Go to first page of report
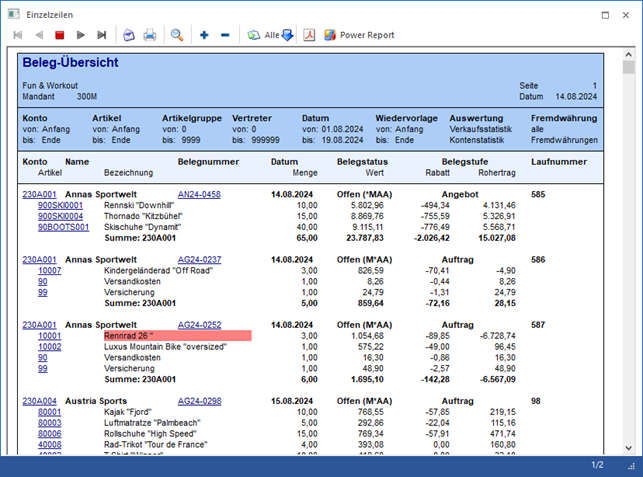 (18, 35)
